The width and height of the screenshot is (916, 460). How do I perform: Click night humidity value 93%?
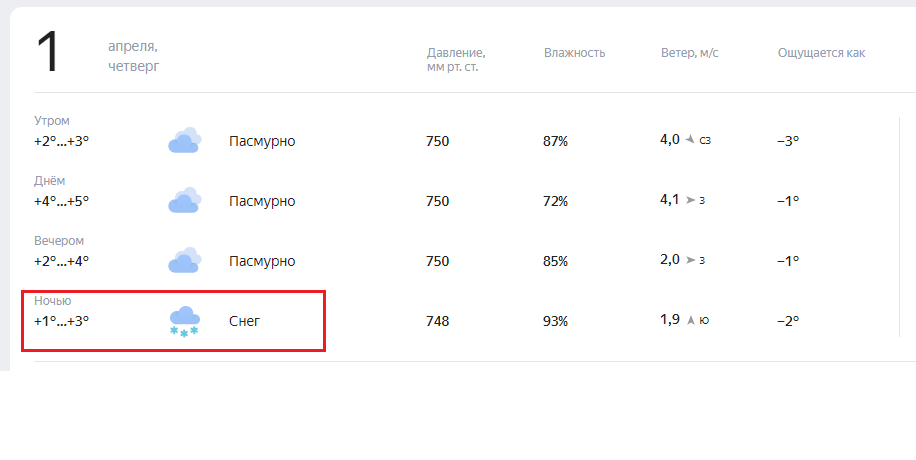(555, 321)
